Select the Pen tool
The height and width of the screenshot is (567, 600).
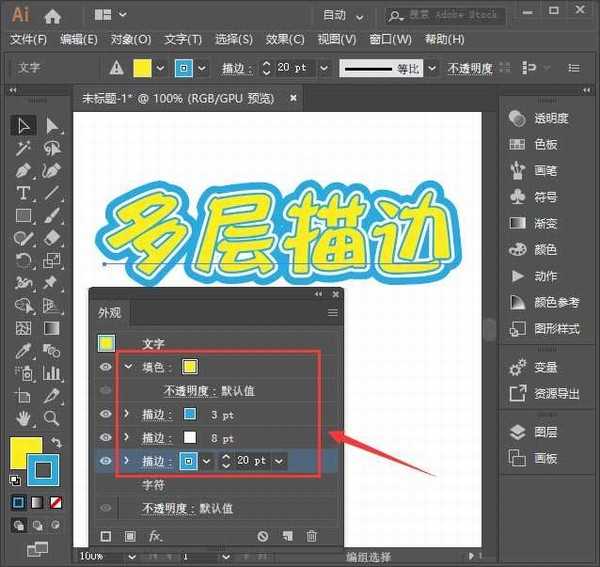tap(23, 171)
